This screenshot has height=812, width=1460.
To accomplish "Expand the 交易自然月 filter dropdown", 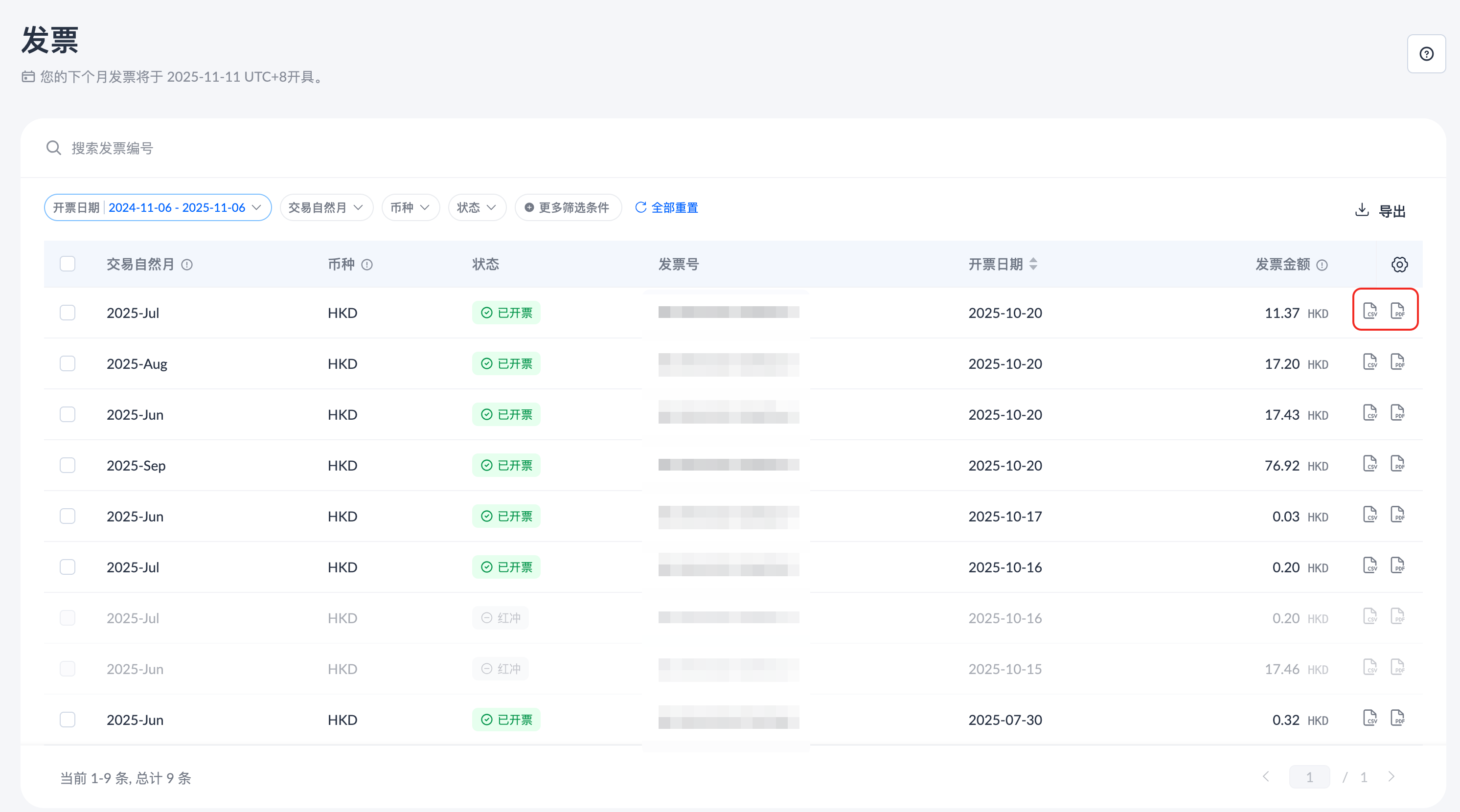I will coord(326,207).
